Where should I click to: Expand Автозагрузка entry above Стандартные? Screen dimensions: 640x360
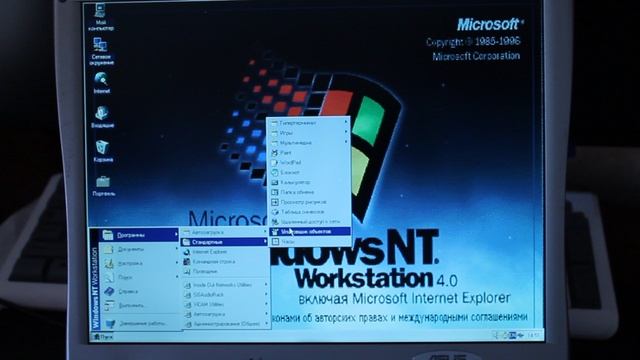(x=224, y=232)
